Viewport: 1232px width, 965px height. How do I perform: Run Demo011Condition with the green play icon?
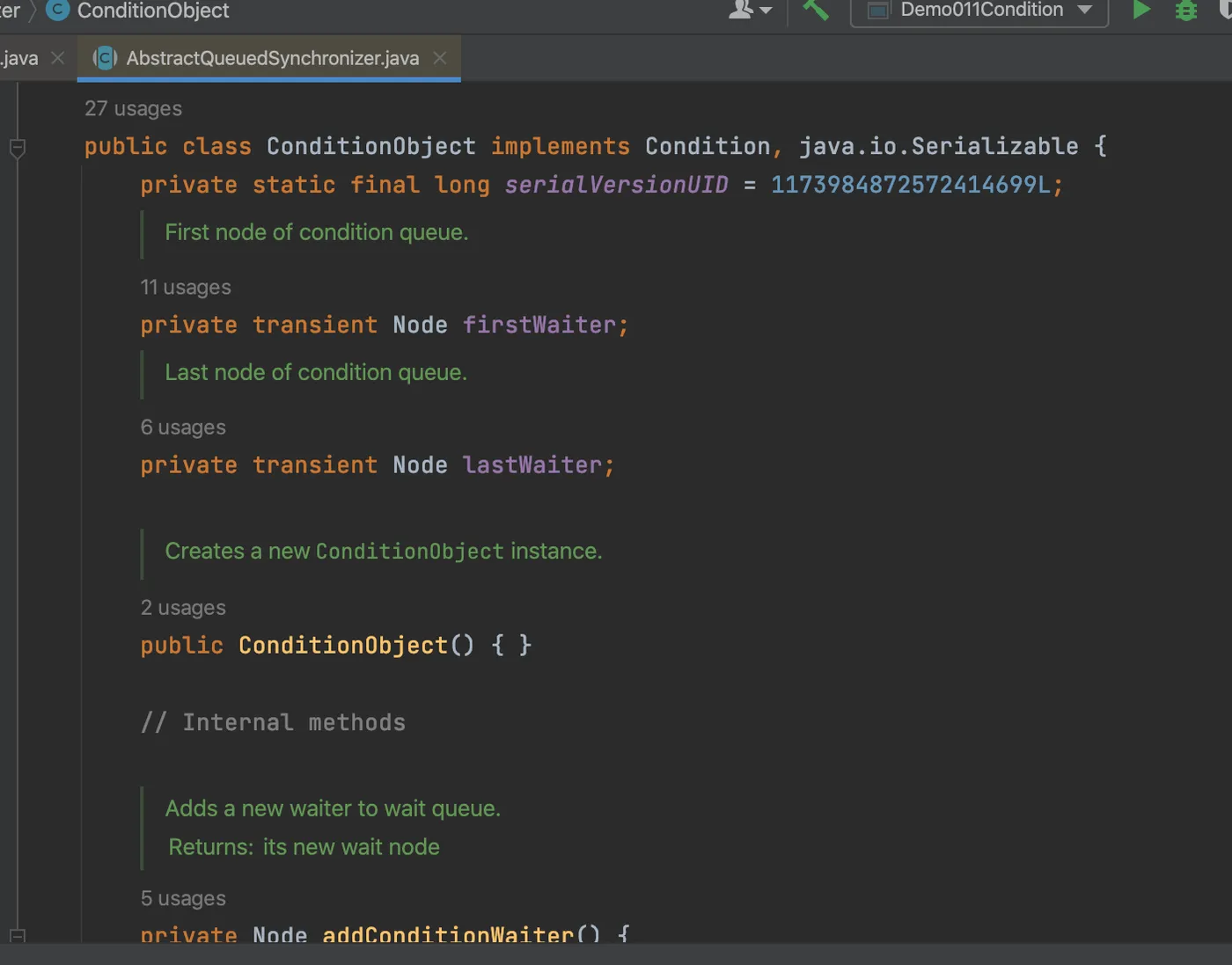pyautogui.click(x=1141, y=10)
